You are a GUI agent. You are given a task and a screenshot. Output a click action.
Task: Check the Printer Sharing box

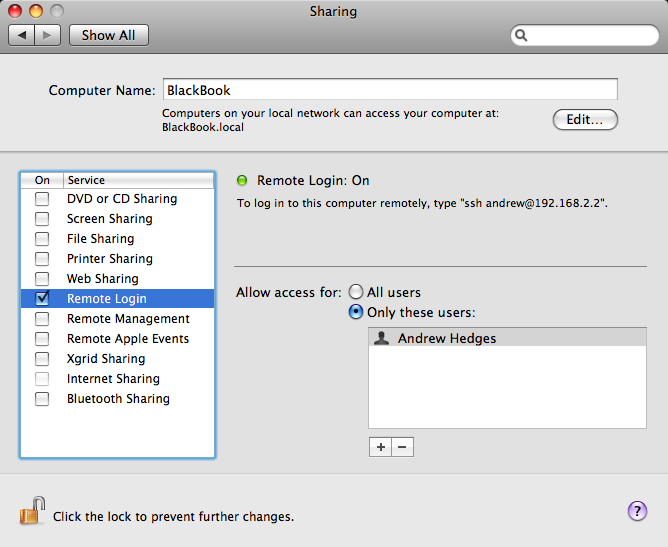click(x=42, y=259)
